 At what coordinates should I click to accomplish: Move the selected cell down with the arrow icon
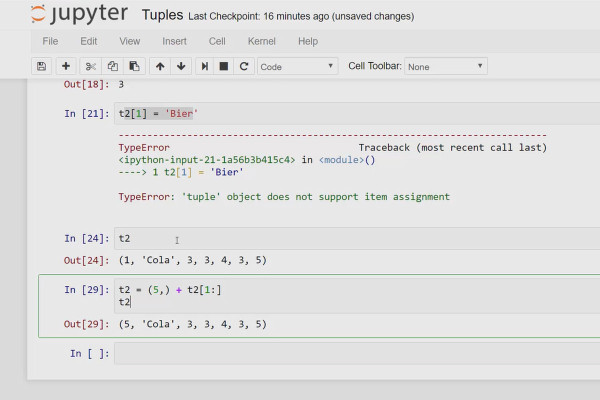[181, 66]
